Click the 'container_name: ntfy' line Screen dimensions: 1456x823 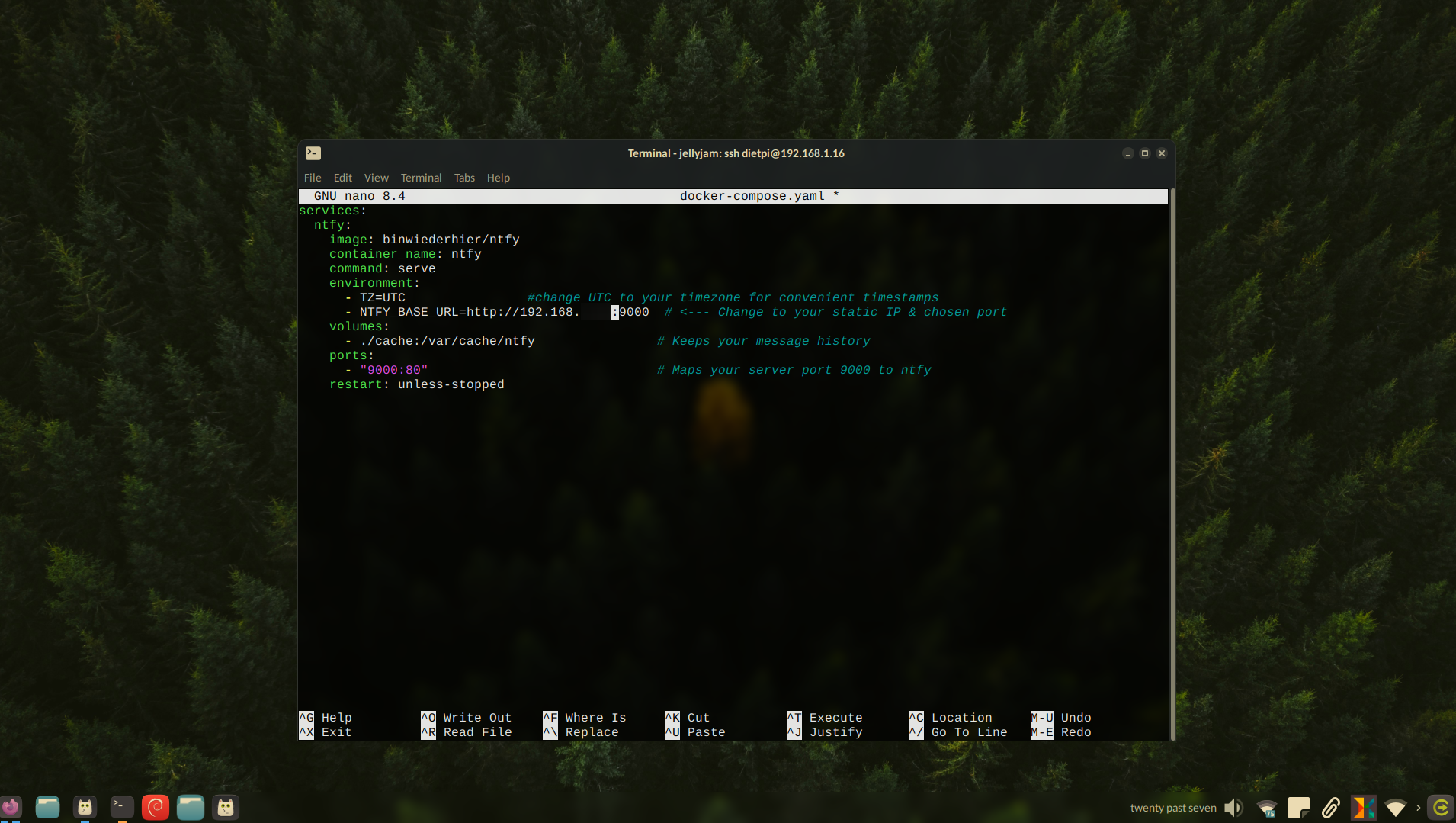point(406,255)
